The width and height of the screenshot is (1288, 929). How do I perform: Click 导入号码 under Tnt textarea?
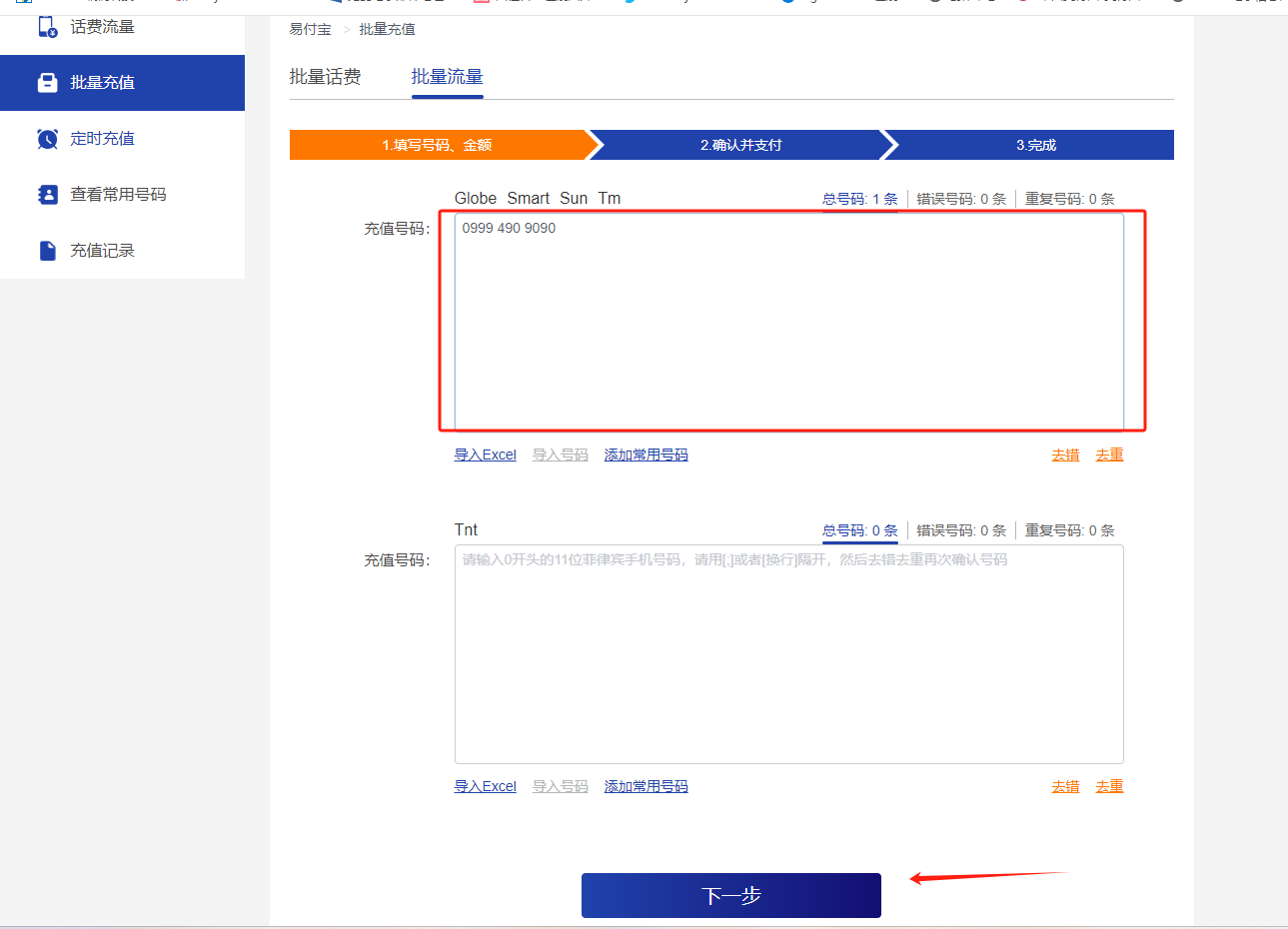tap(561, 786)
